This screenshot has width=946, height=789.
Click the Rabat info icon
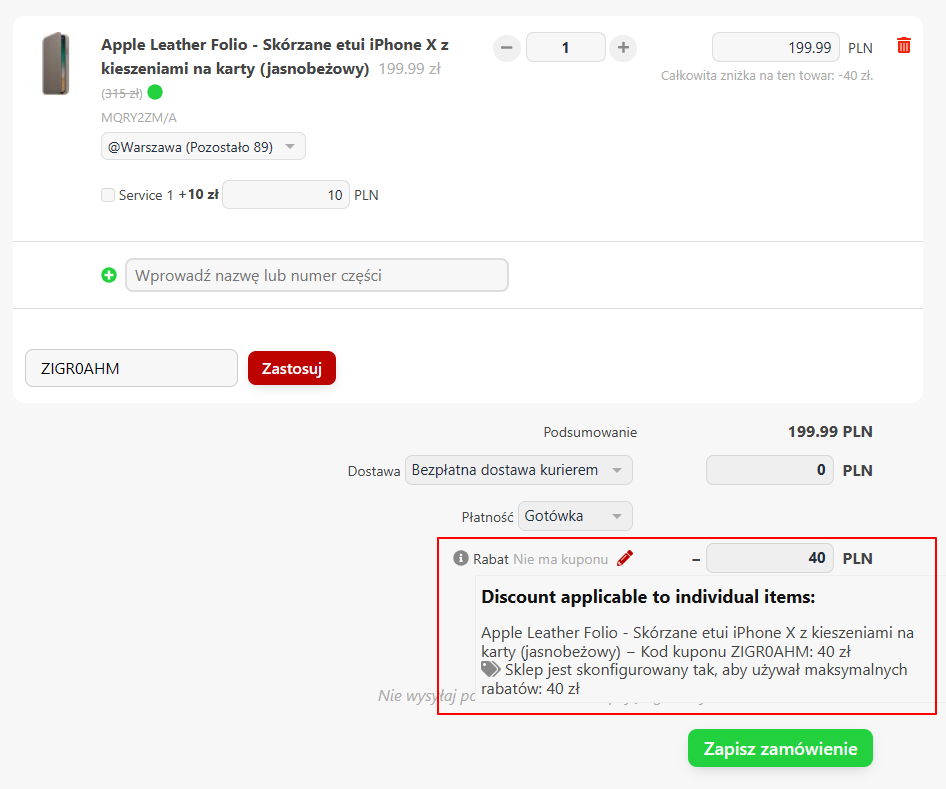(x=460, y=559)
